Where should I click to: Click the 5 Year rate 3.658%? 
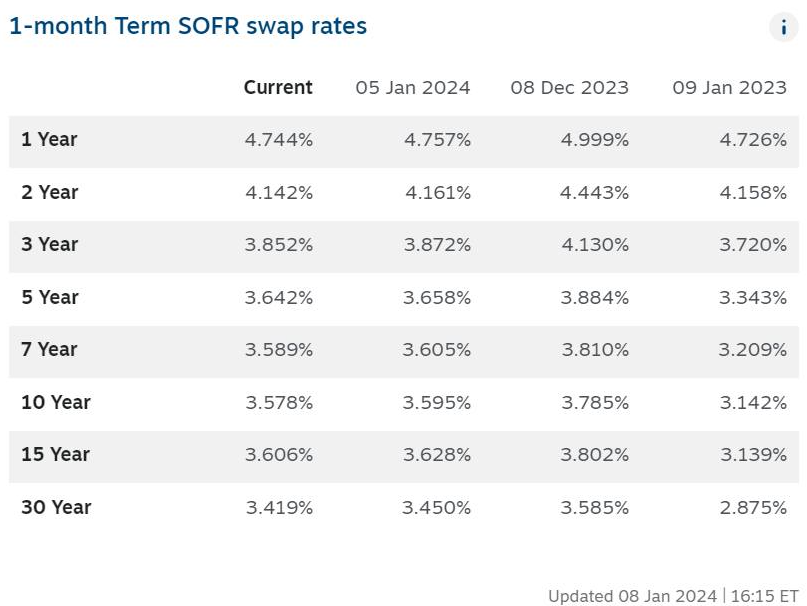437,297
